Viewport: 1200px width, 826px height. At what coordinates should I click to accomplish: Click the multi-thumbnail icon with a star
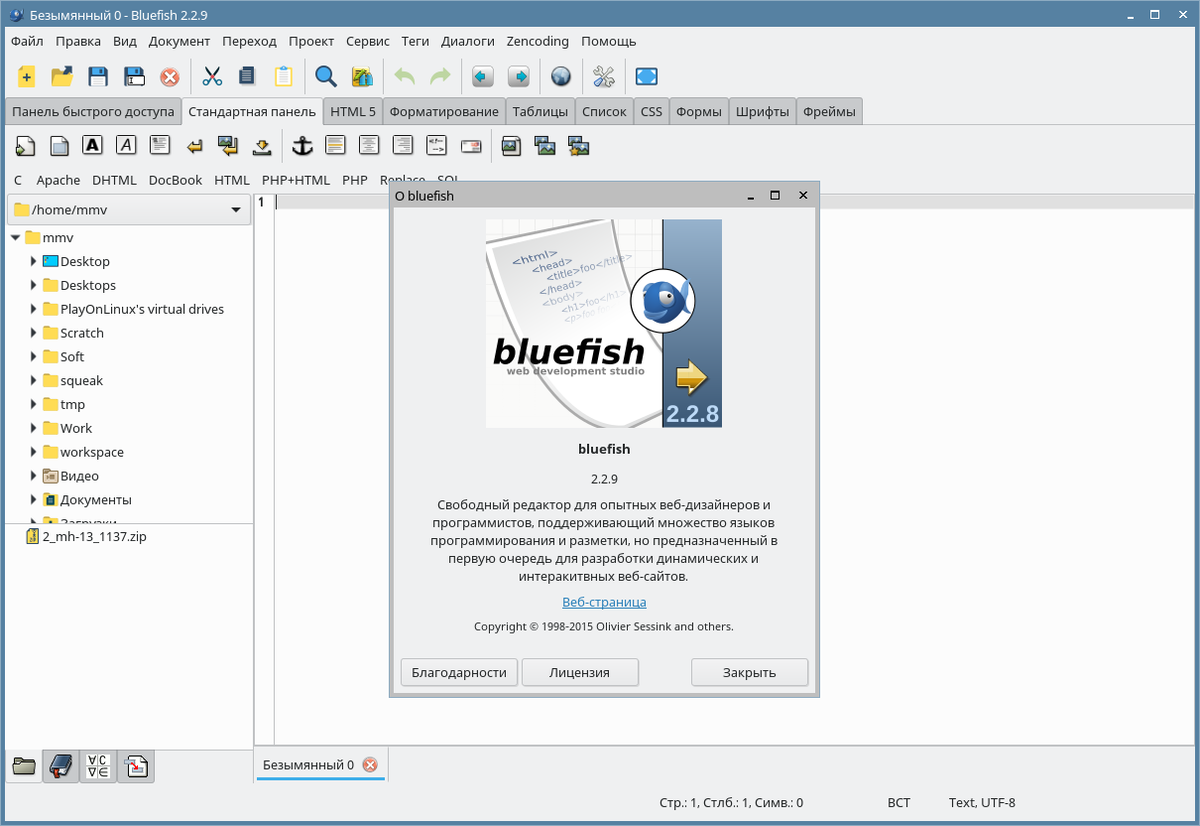pyautogui.click(x=579, y=146)
